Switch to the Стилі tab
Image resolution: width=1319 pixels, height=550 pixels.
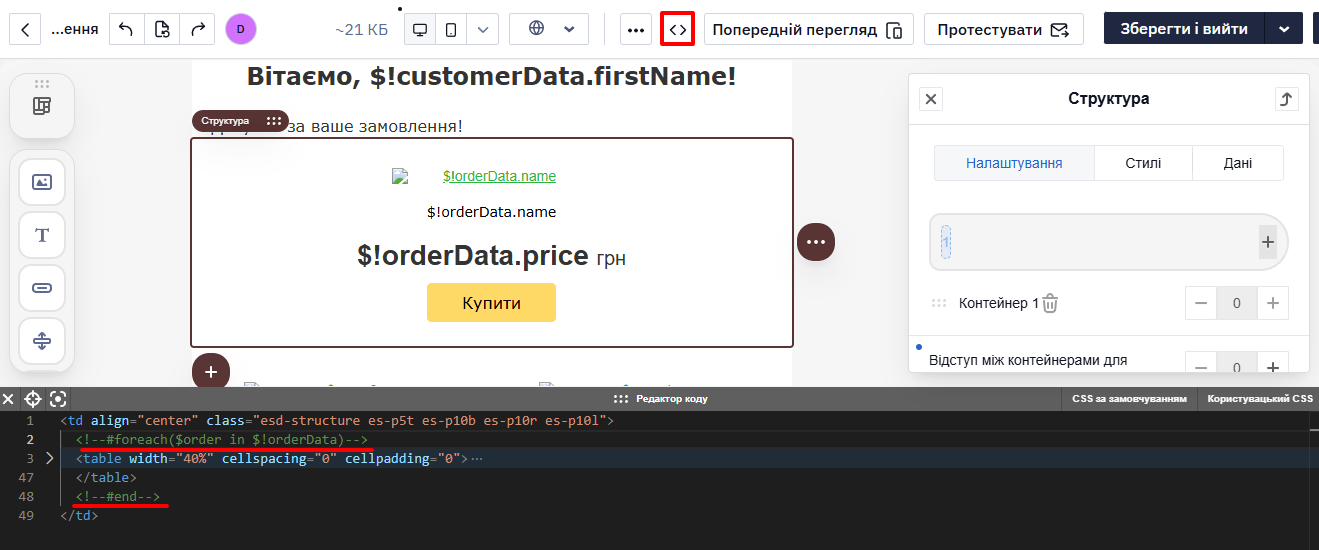pos(1143,163)
